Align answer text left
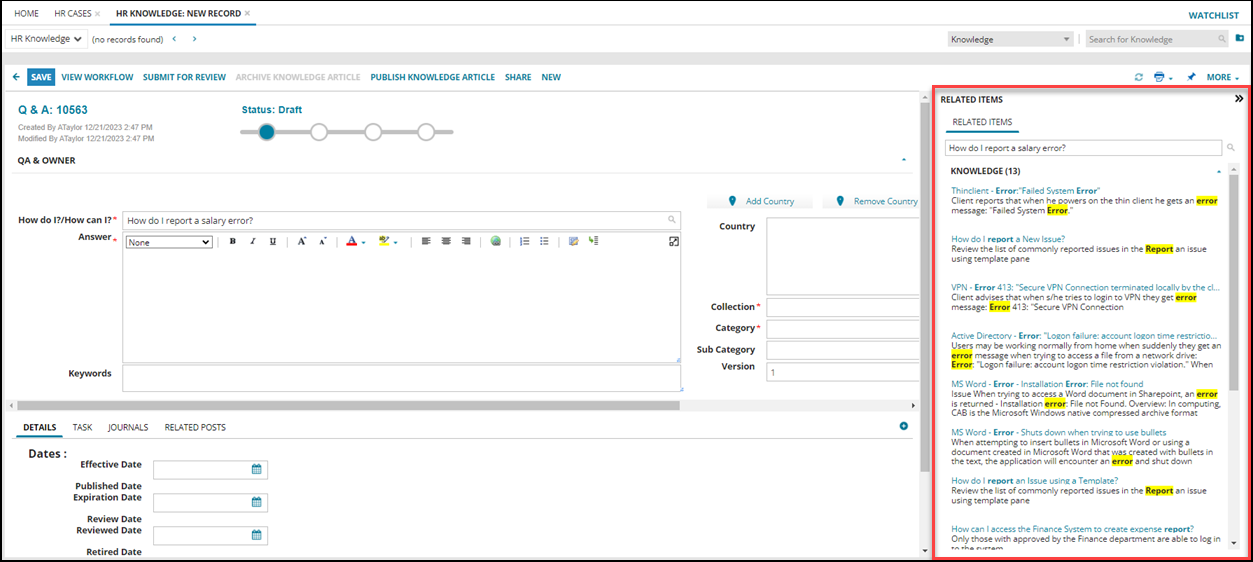 (426, 241)
